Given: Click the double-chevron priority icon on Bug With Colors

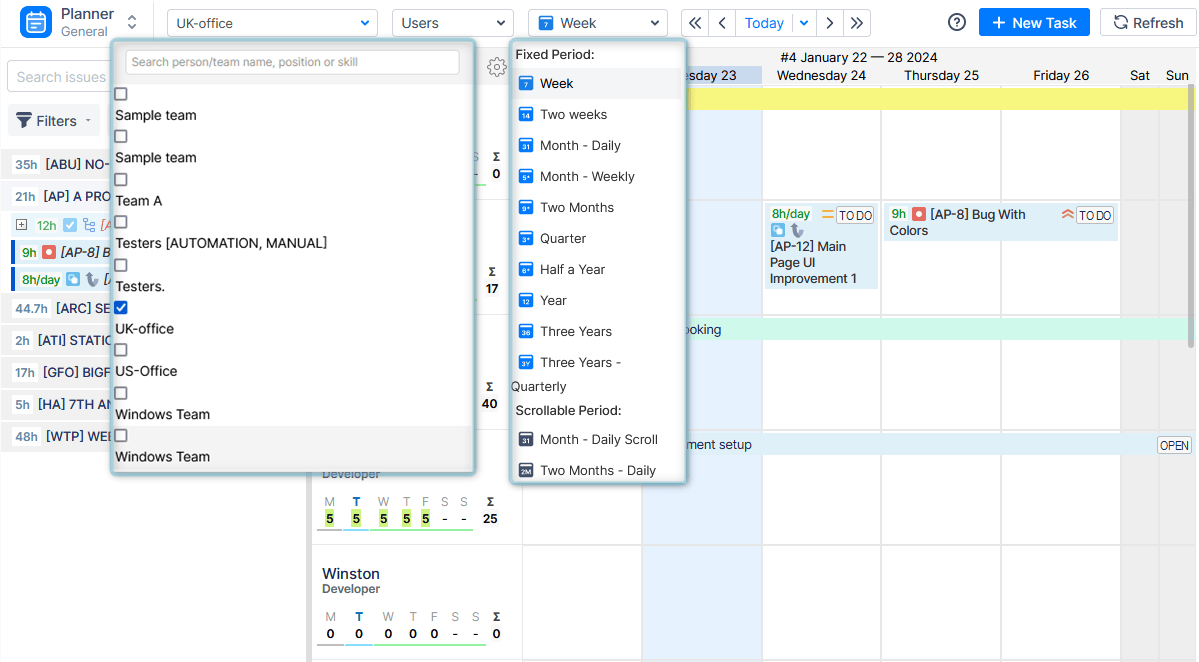Looking at the screenshot, I should click(1069, 214).
